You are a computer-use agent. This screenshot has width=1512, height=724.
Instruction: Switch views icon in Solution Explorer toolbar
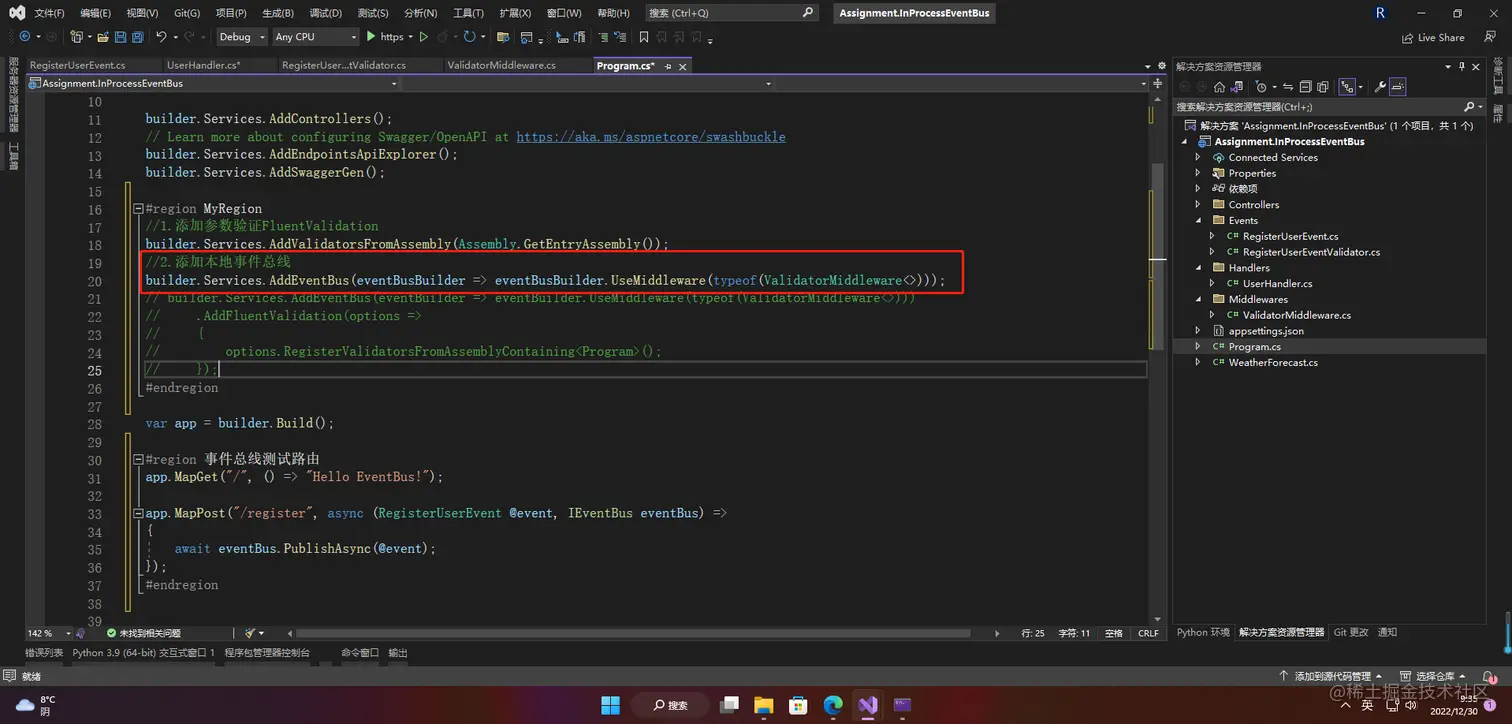pyautogui.click(x=1237, y=87)
